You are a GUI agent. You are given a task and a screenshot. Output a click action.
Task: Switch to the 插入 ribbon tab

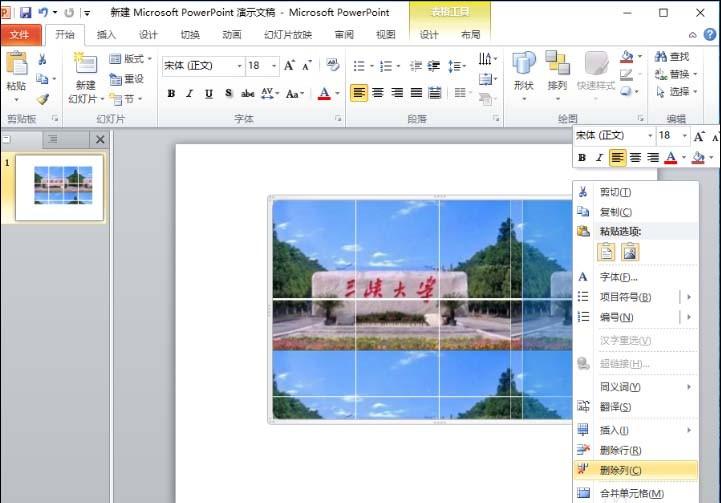pos(106,34)
